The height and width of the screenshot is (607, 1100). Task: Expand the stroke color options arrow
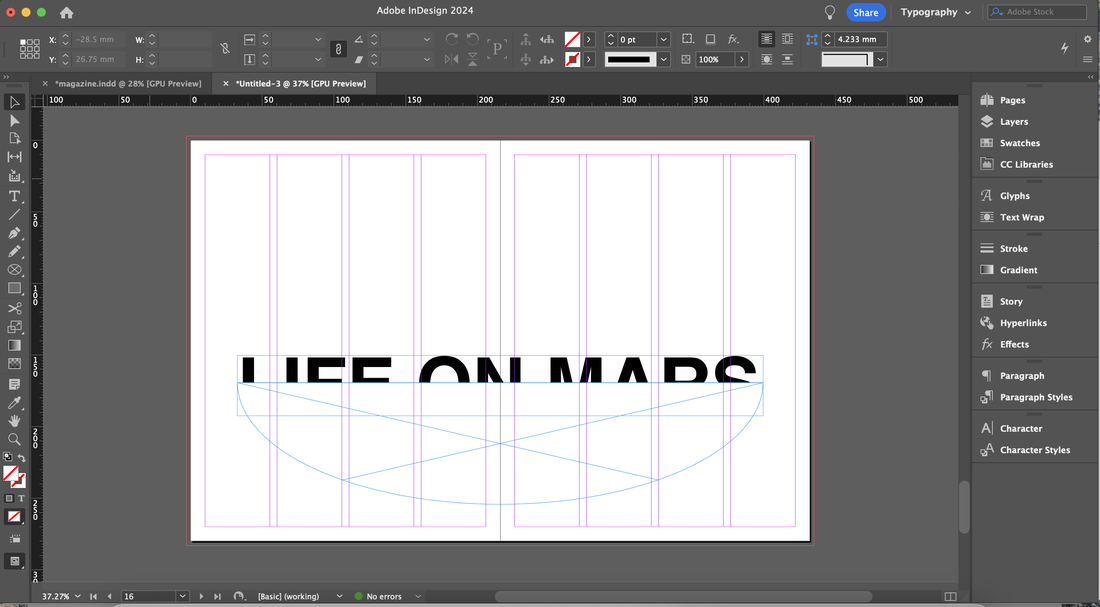[x=589, y=60]
